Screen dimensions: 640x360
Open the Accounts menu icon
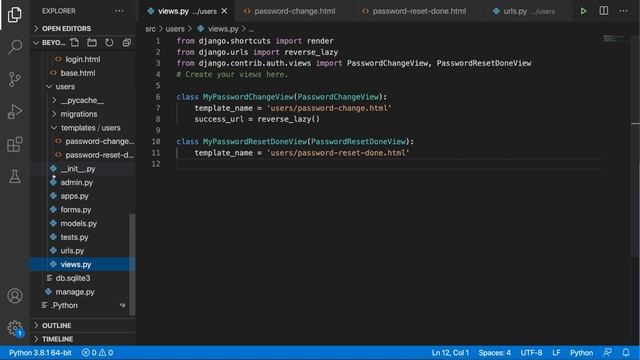(x=15, y=296)
